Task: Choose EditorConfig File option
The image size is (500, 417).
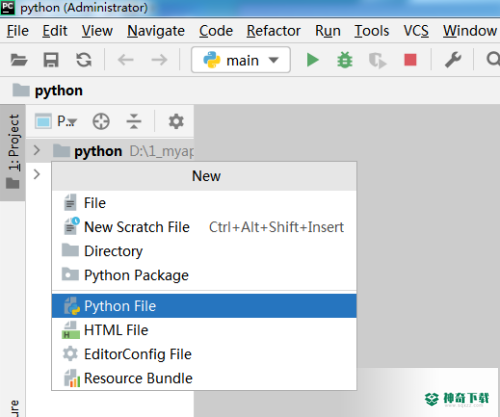Action: pos(204,354)
